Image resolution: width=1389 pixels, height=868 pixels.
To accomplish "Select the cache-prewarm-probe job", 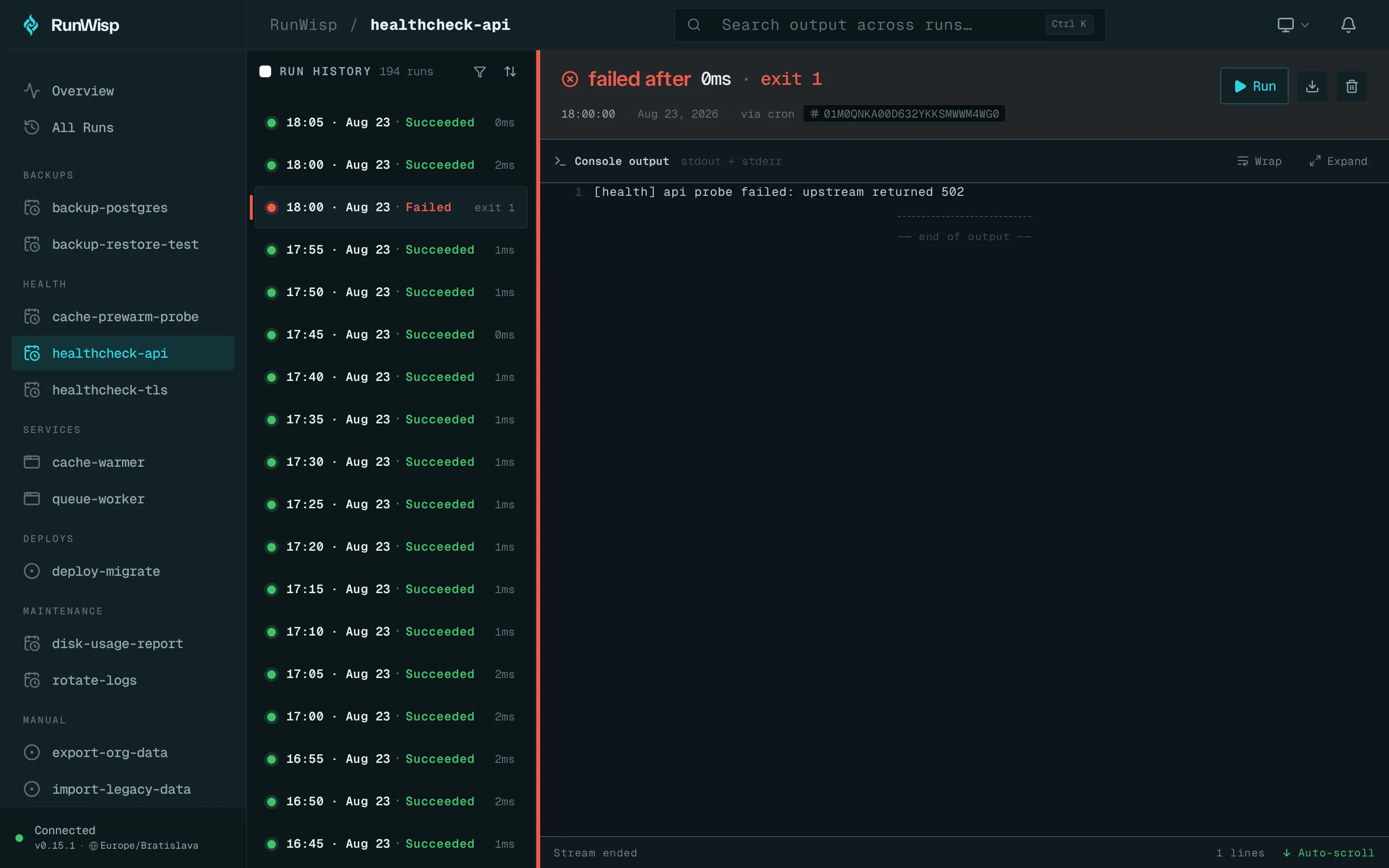I will click(x=123, y=316).
